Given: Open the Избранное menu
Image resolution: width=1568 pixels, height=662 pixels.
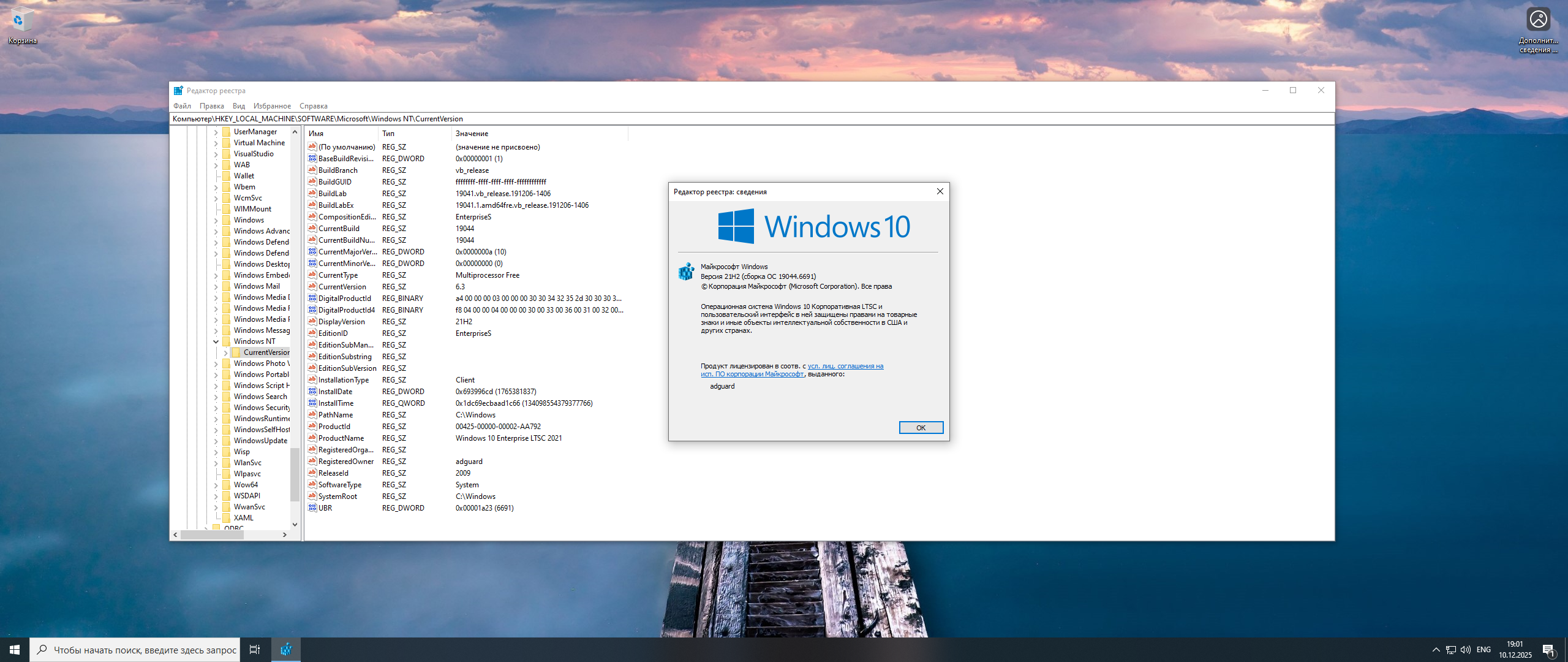Looking at the screenshot, I should (272, 106).
